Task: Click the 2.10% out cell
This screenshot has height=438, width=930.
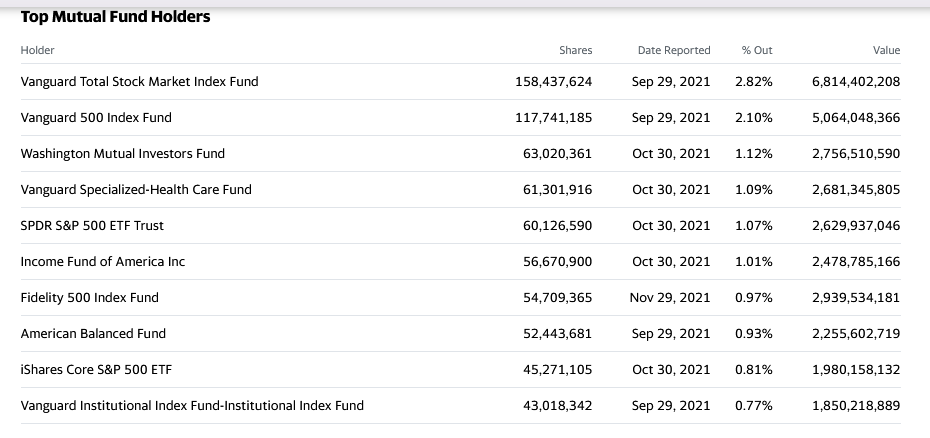Action: (754, 118)
